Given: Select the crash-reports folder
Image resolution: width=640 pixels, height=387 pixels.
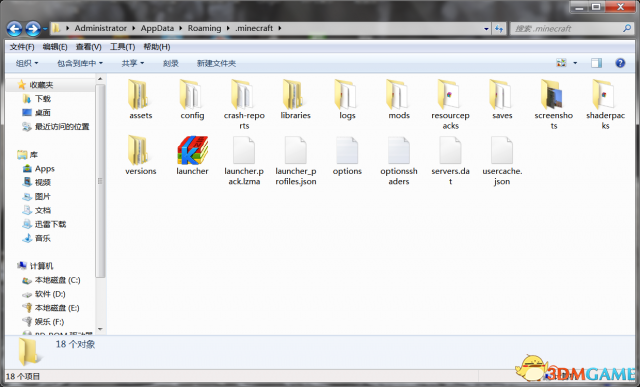Looking at the screenshot, I should (x=244, y=104).
